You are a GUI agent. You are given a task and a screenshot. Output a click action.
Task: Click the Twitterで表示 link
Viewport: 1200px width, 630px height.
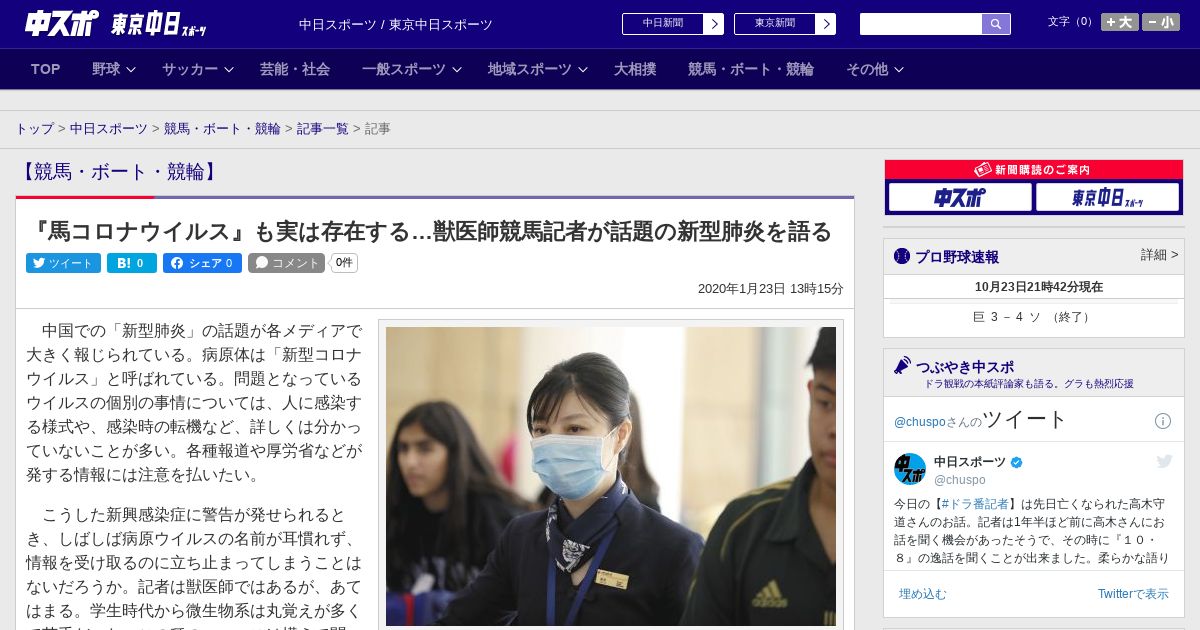coord(1133,594)
